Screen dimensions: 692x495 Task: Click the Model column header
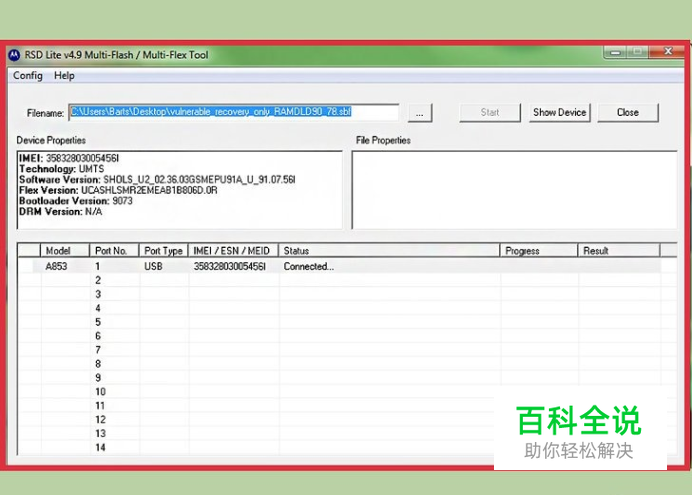point(65,251)
